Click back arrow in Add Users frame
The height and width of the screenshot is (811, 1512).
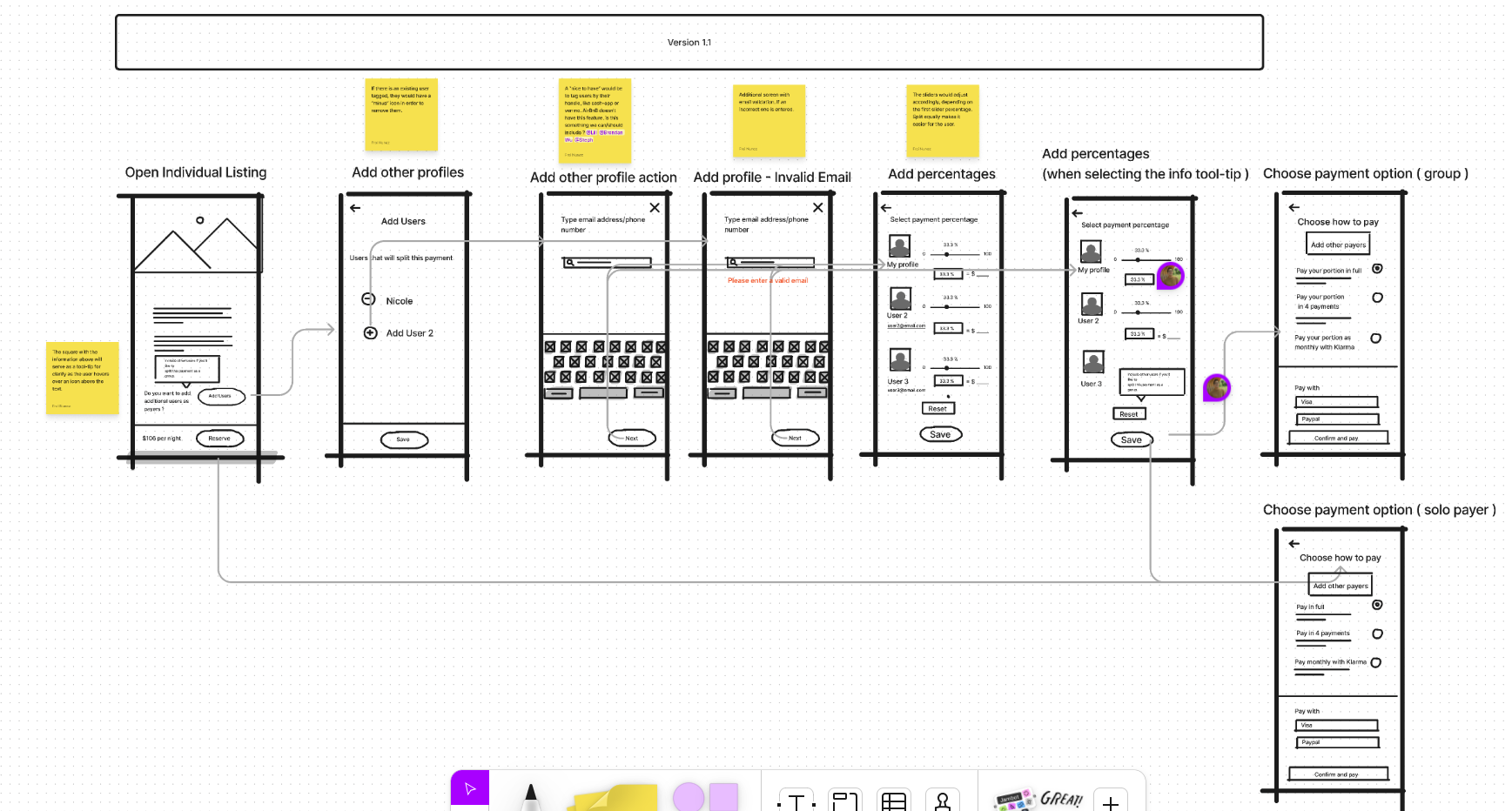pos(355,208)
